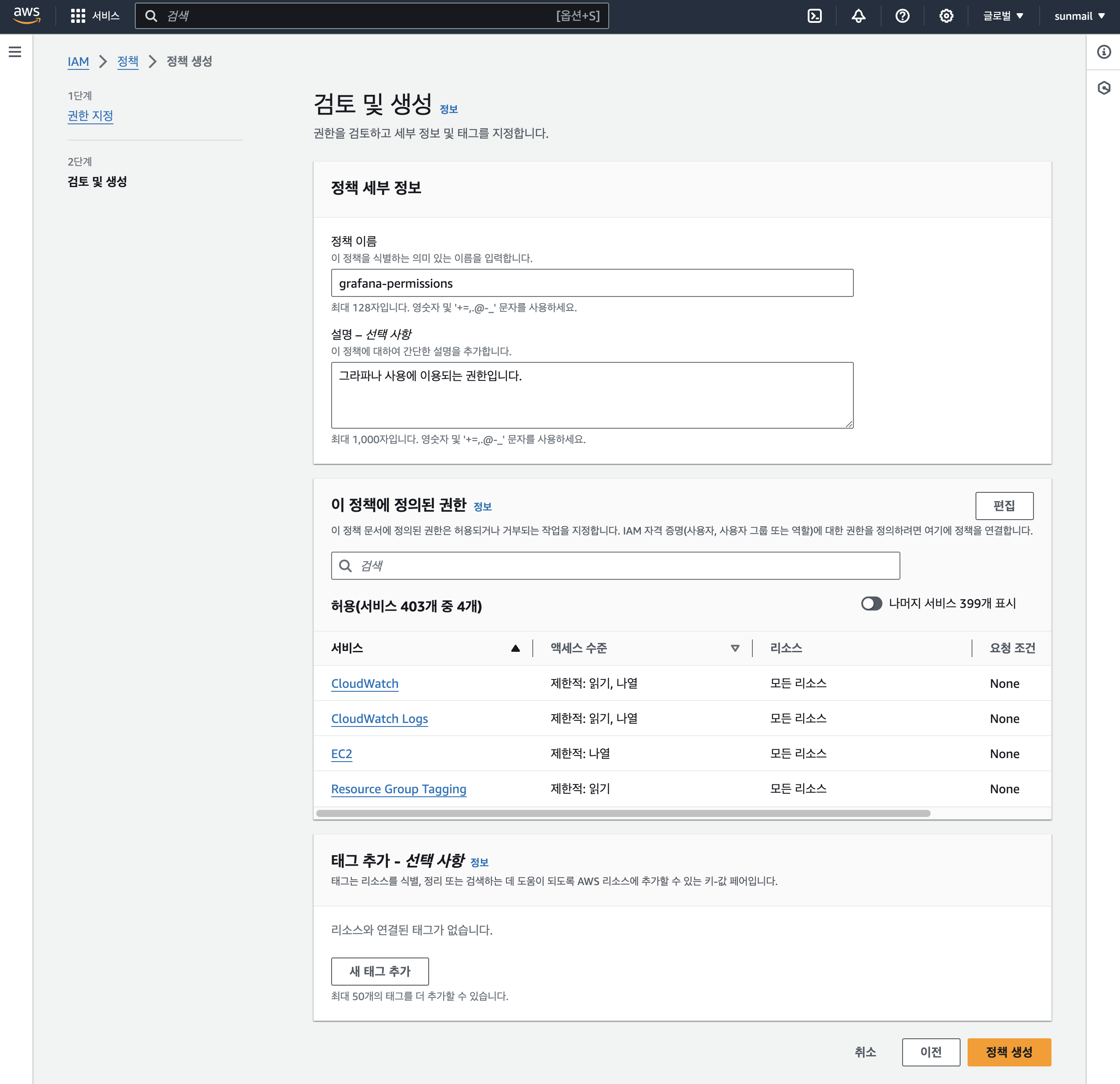Viewport: 1120px width, 1084px height.
Task: Click the 편집 button
Action: [x=1004, y=506]
